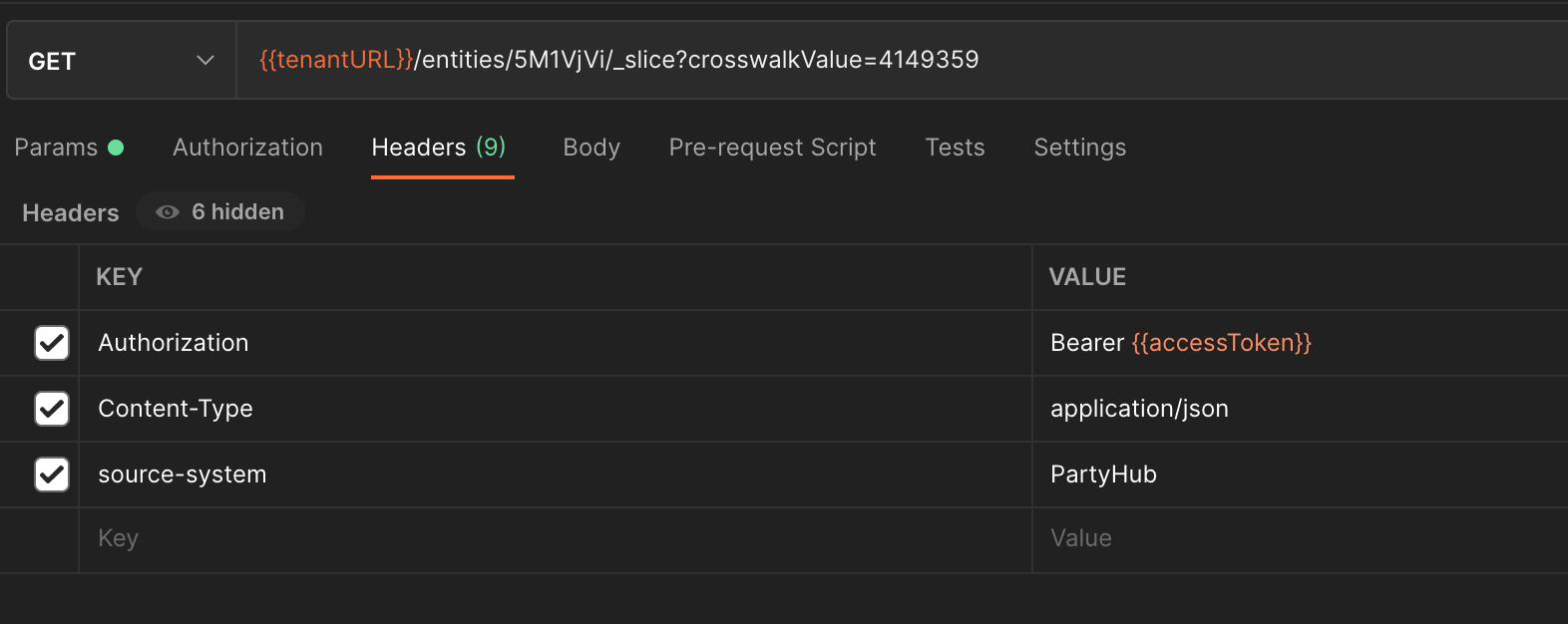
Task: Open the Authorization tab
Action: click(x=247, y=148)
